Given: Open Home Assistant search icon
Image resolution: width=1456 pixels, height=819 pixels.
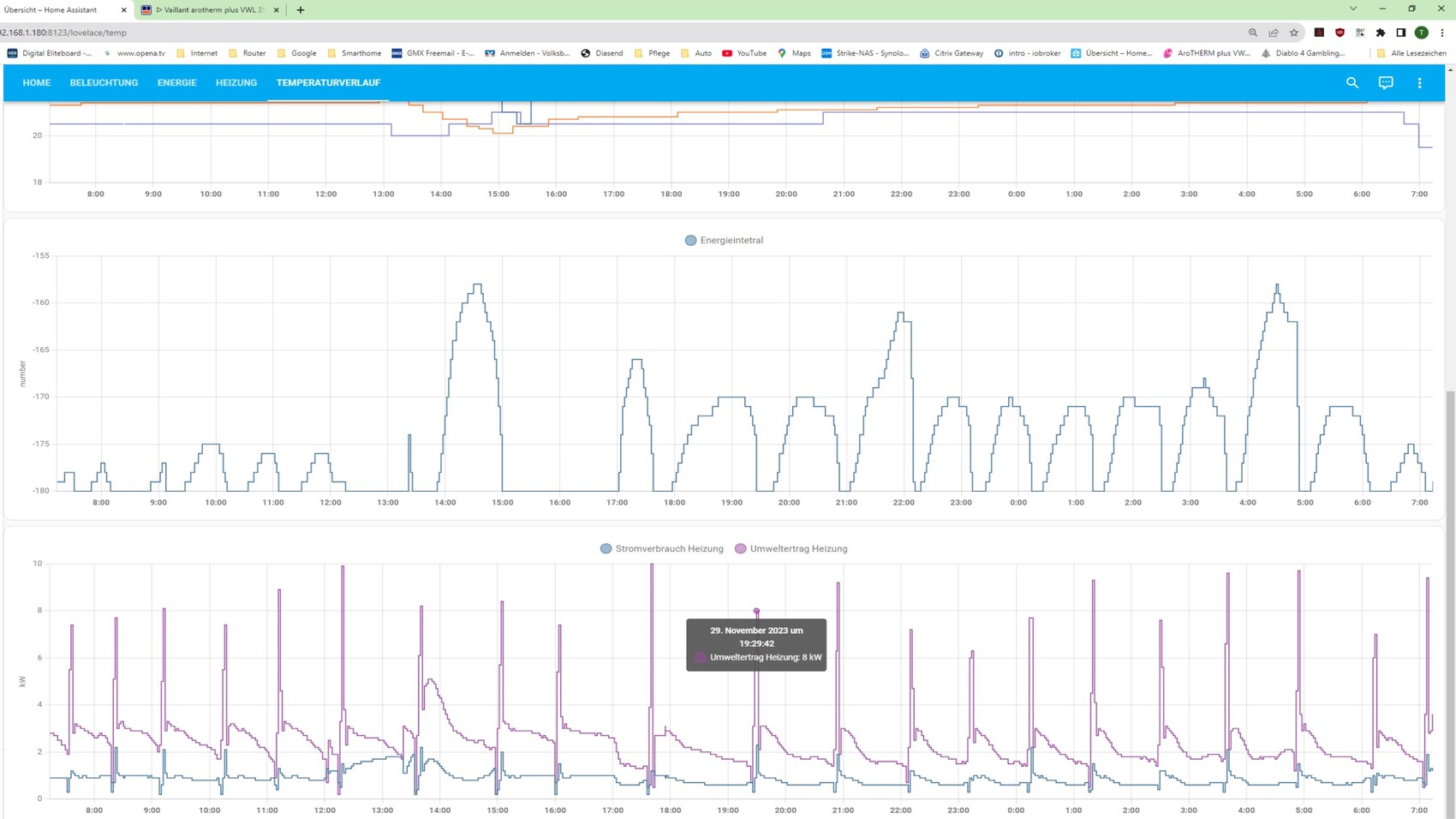Looking at the screenshot, I should (x=1352, y=83).
